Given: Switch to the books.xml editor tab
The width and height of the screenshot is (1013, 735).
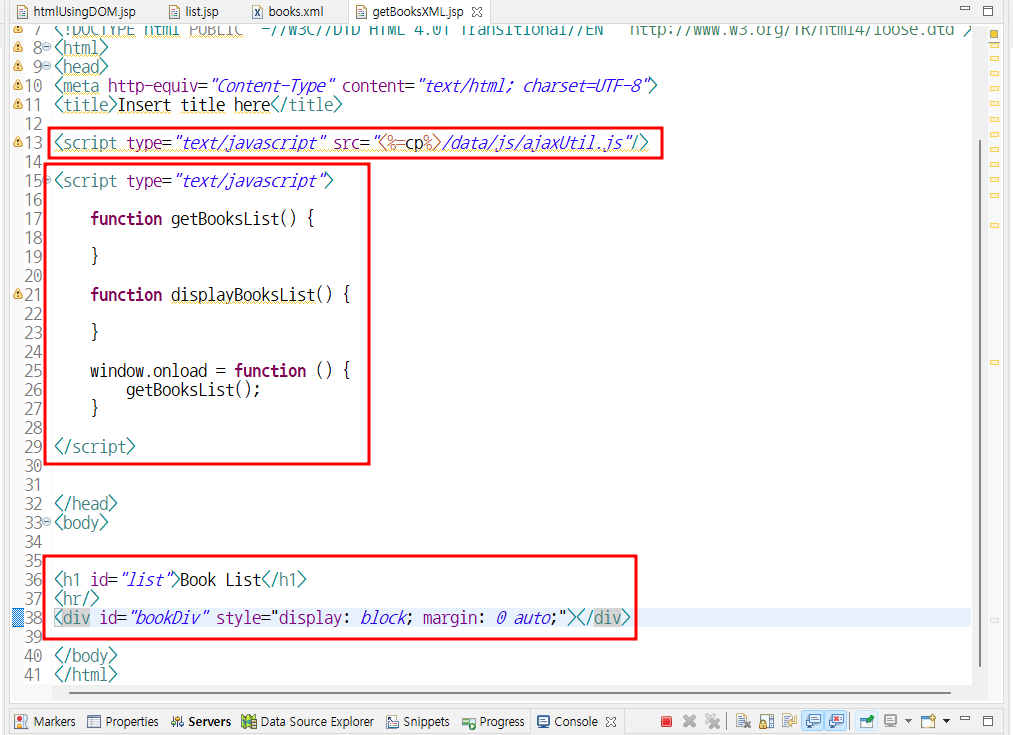Looking at the screenshot, I should tap(288, 12).
